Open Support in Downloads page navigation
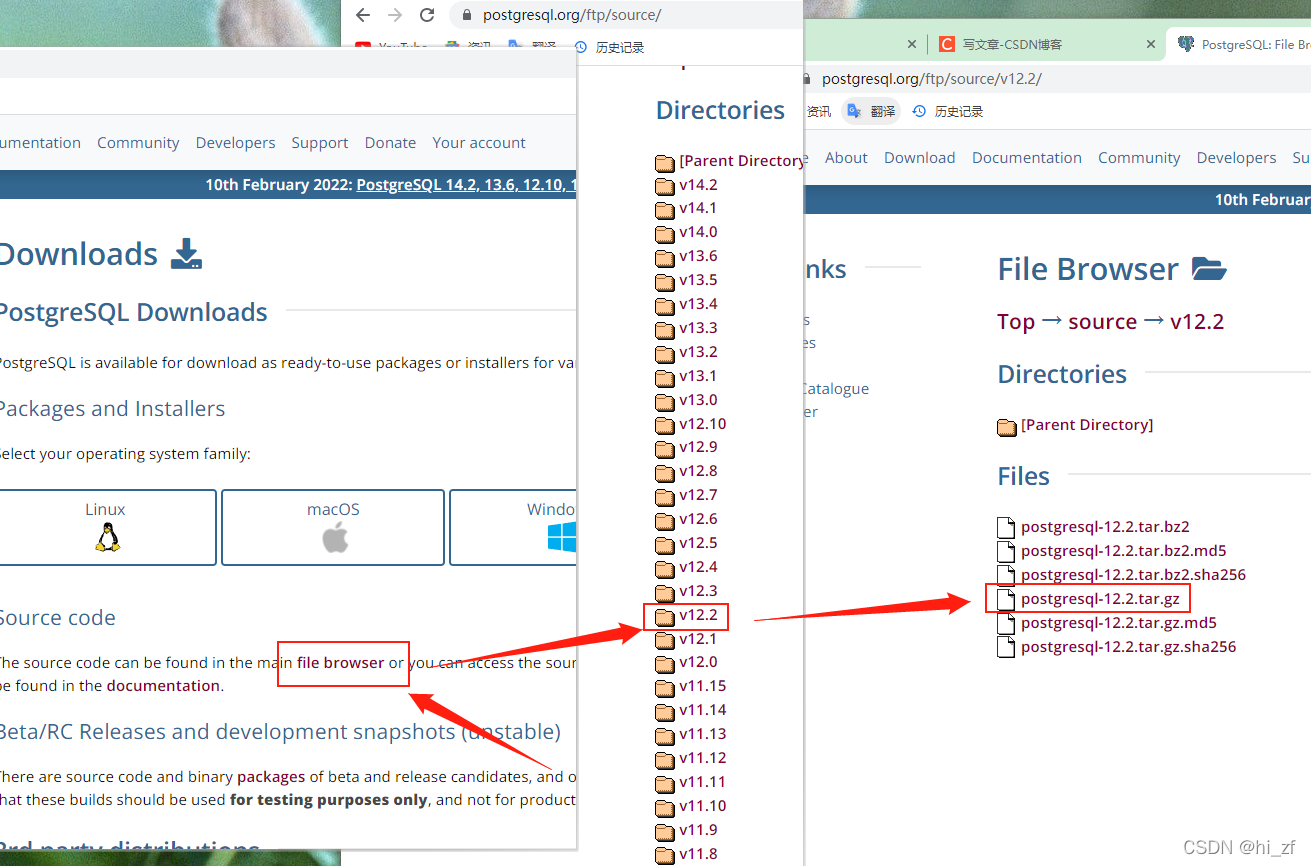Screen dimensions: 1311x866 [x=320, y=143]
